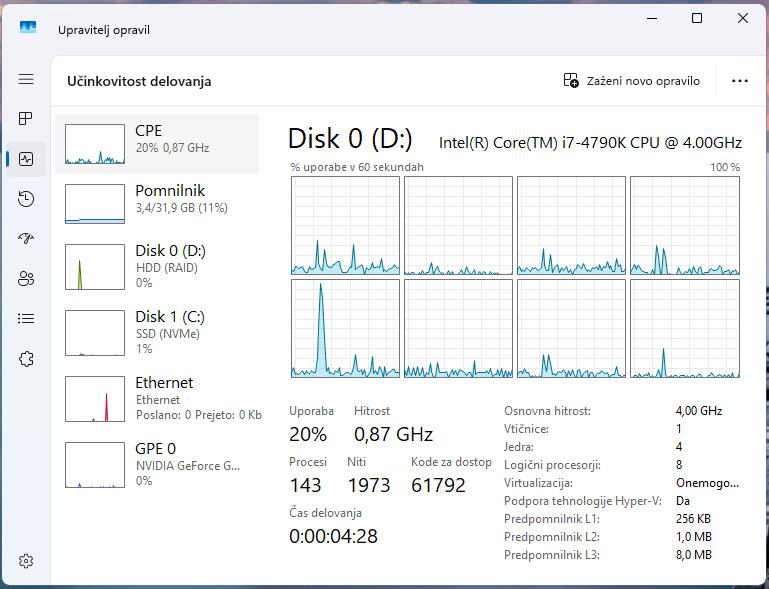Click Zaženi novo opravilo button
Viewport: 769px width, 589px height.
[632, 81]
